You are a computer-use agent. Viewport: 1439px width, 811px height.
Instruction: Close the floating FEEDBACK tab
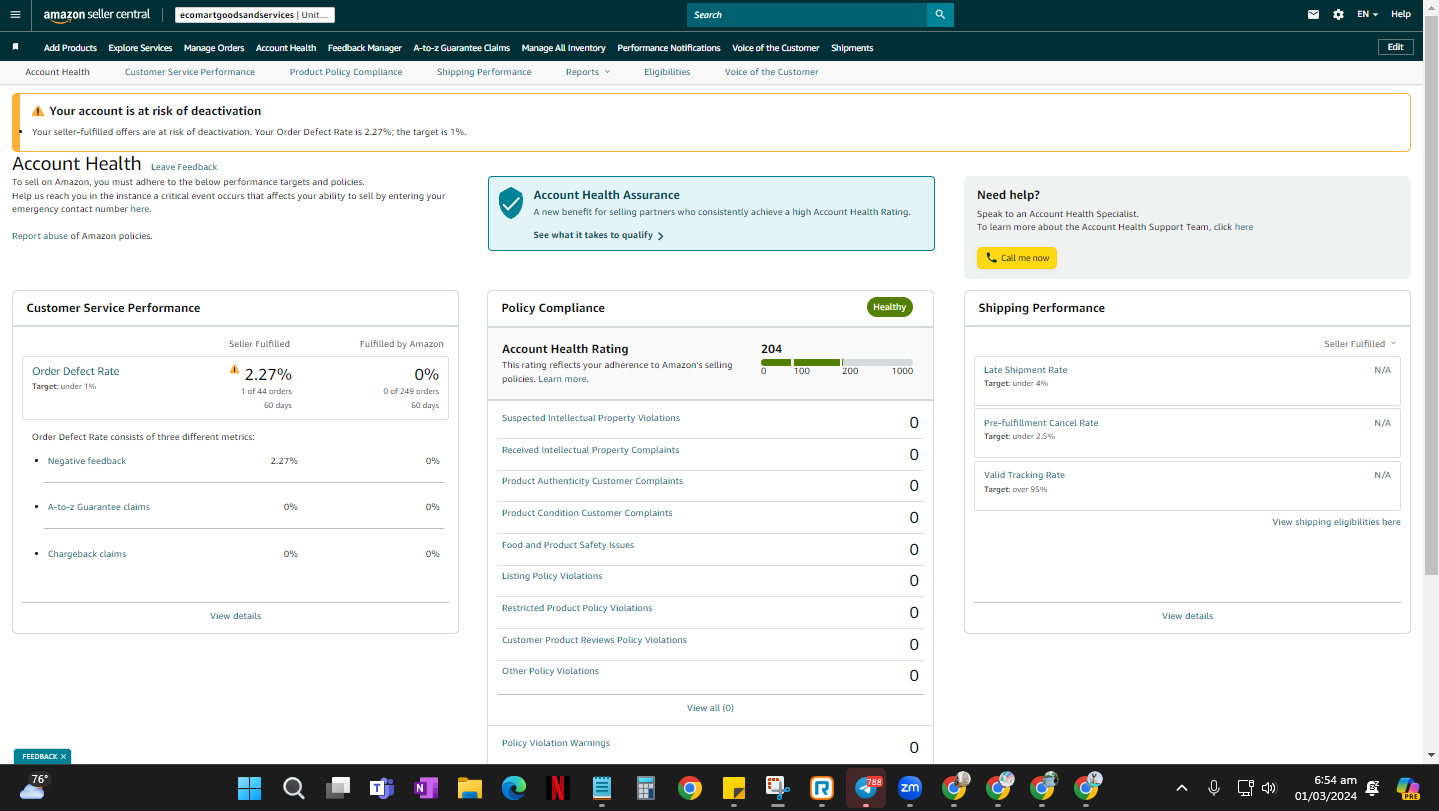click(63, 757)
